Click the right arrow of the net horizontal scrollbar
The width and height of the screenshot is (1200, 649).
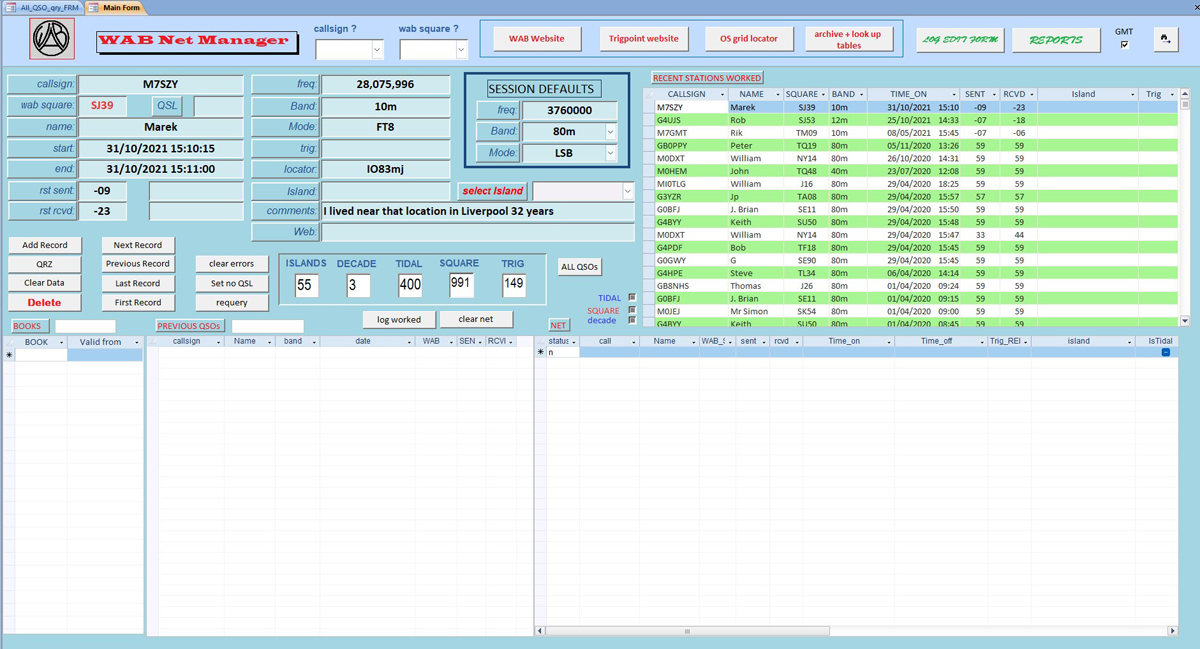[x=1172, y=631]
